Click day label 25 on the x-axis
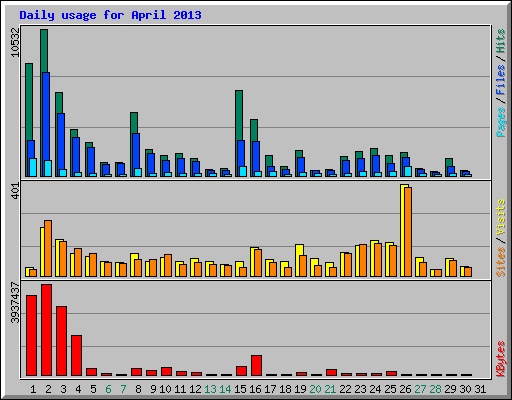This screenshot has height=400, width=512. click(x=390, y=389)
